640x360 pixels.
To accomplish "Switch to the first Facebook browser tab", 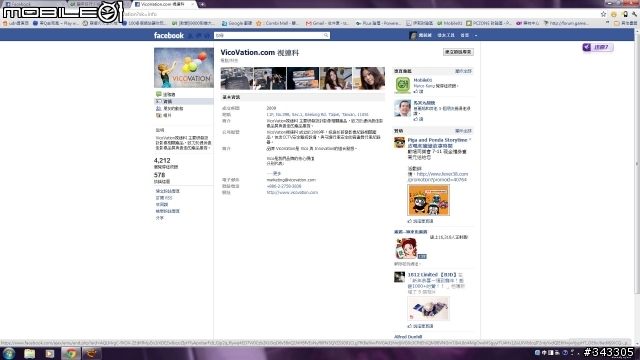I will (x=33, y=4).
